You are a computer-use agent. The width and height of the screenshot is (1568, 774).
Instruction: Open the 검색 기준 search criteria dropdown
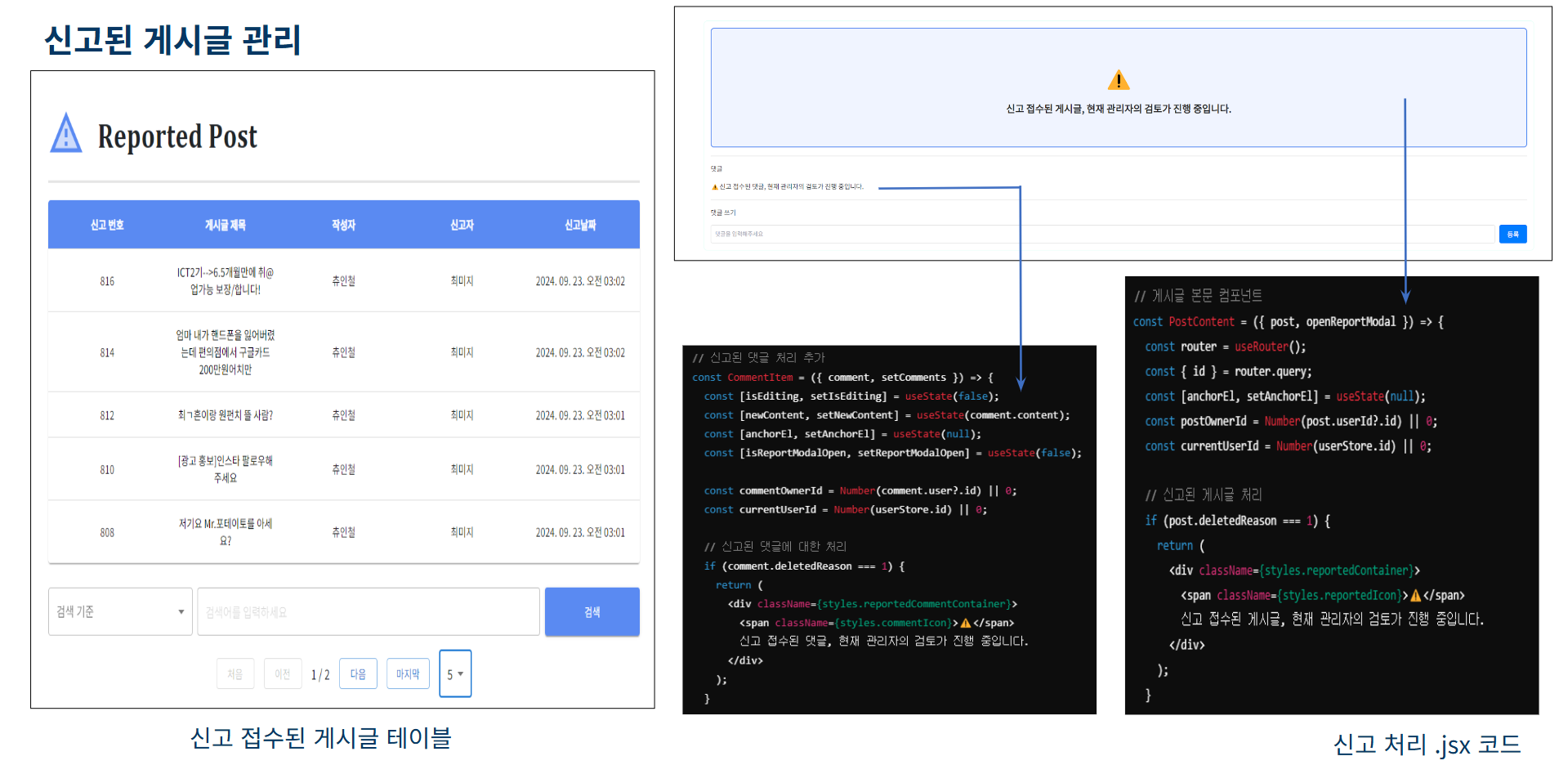(120, 611)
